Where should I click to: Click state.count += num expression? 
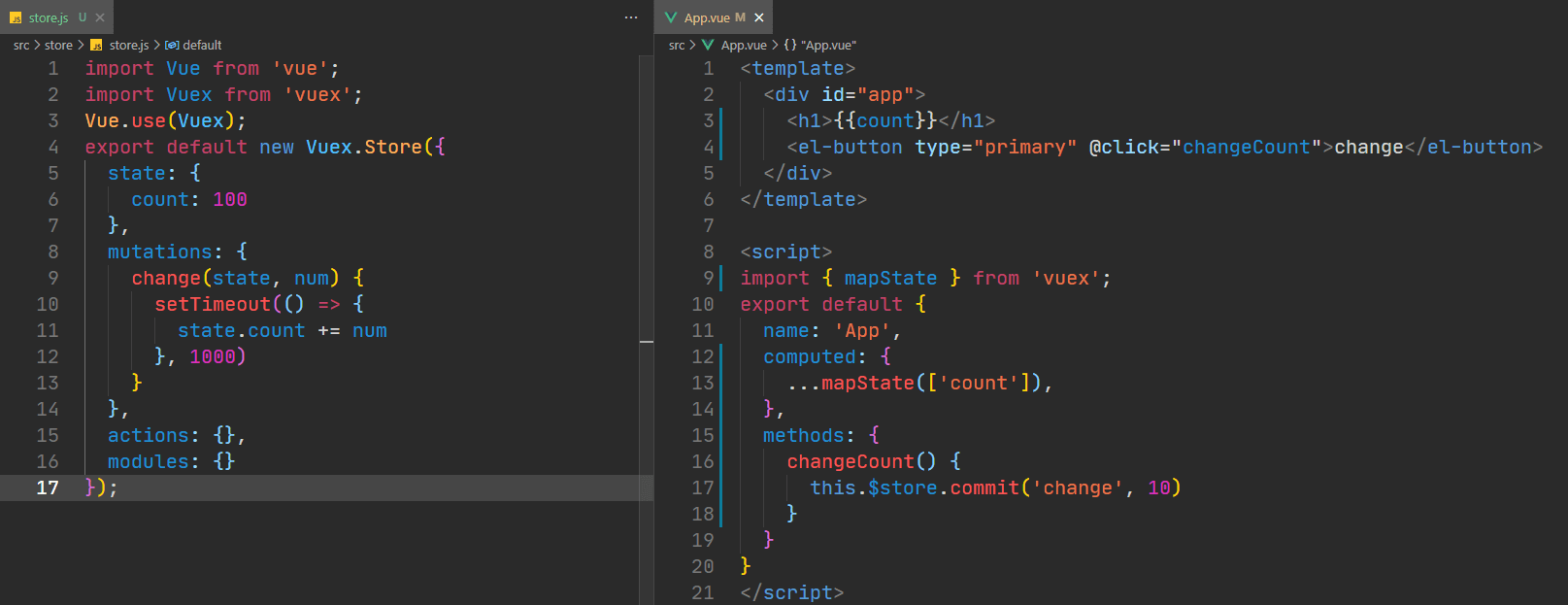pyautogui.click(x=283, y=331)
